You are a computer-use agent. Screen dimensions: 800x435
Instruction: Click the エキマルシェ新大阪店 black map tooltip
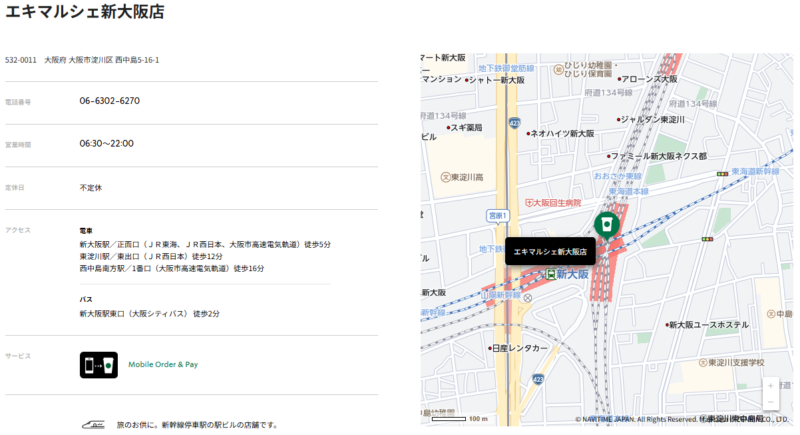tap(550, 251)
